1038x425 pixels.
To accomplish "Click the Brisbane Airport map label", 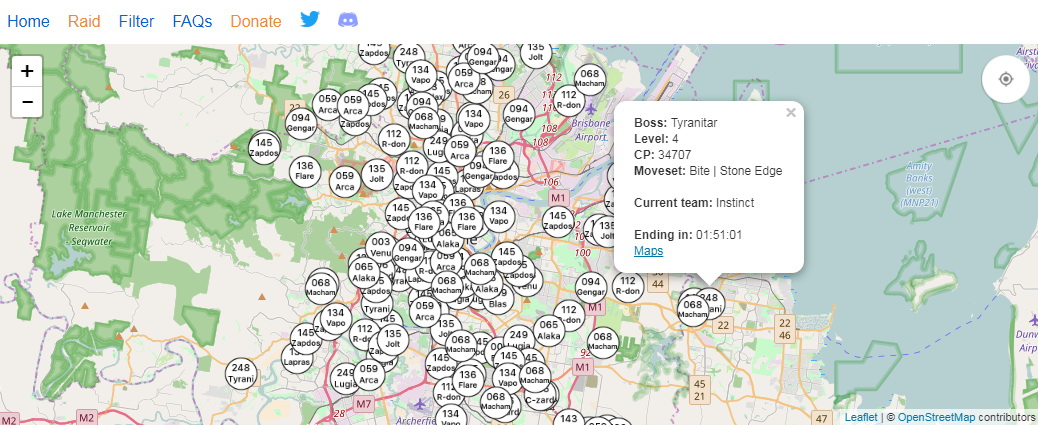I will point(590,130).
